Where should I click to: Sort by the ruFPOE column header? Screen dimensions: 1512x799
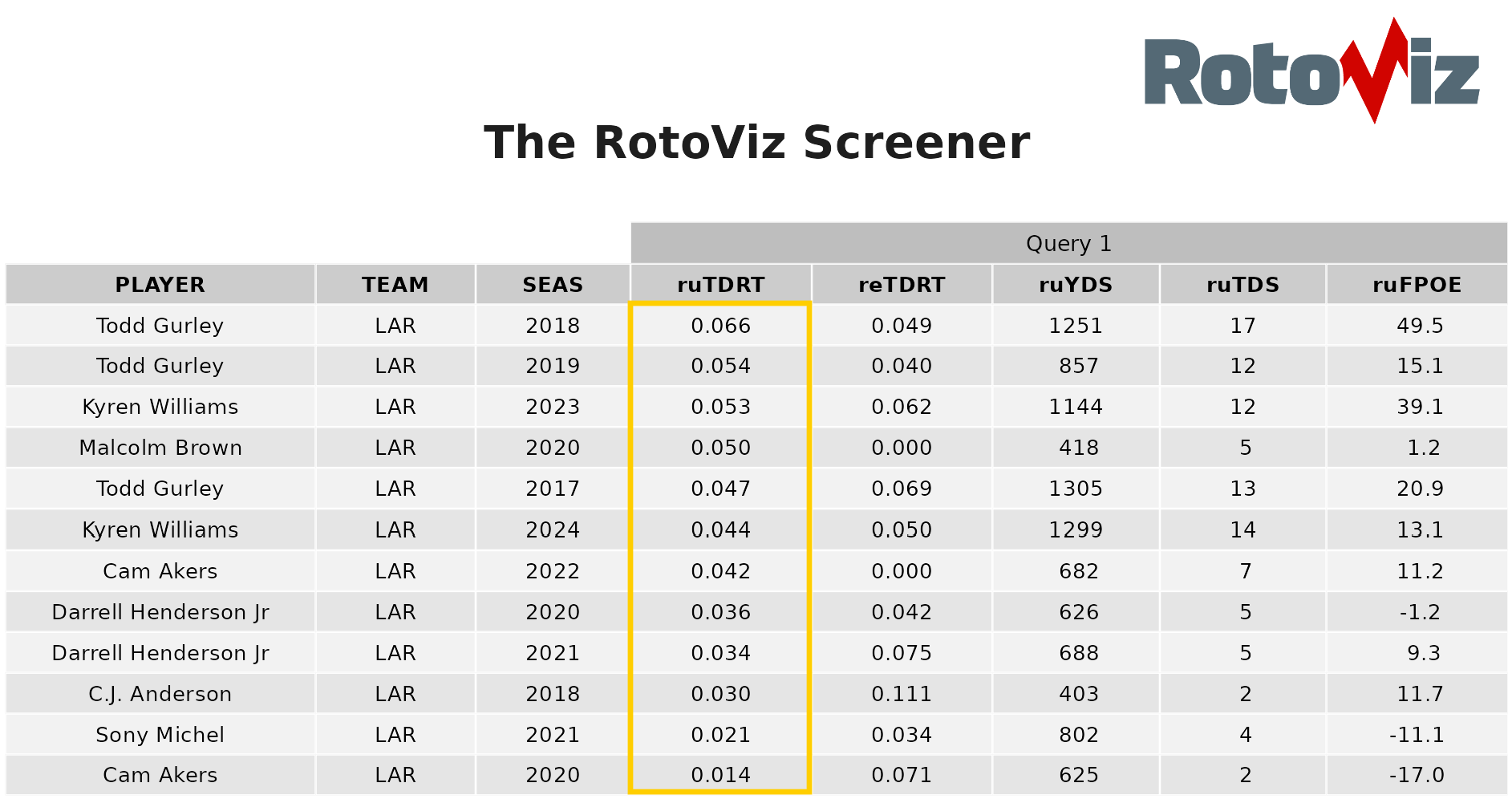coord(1417,285)
